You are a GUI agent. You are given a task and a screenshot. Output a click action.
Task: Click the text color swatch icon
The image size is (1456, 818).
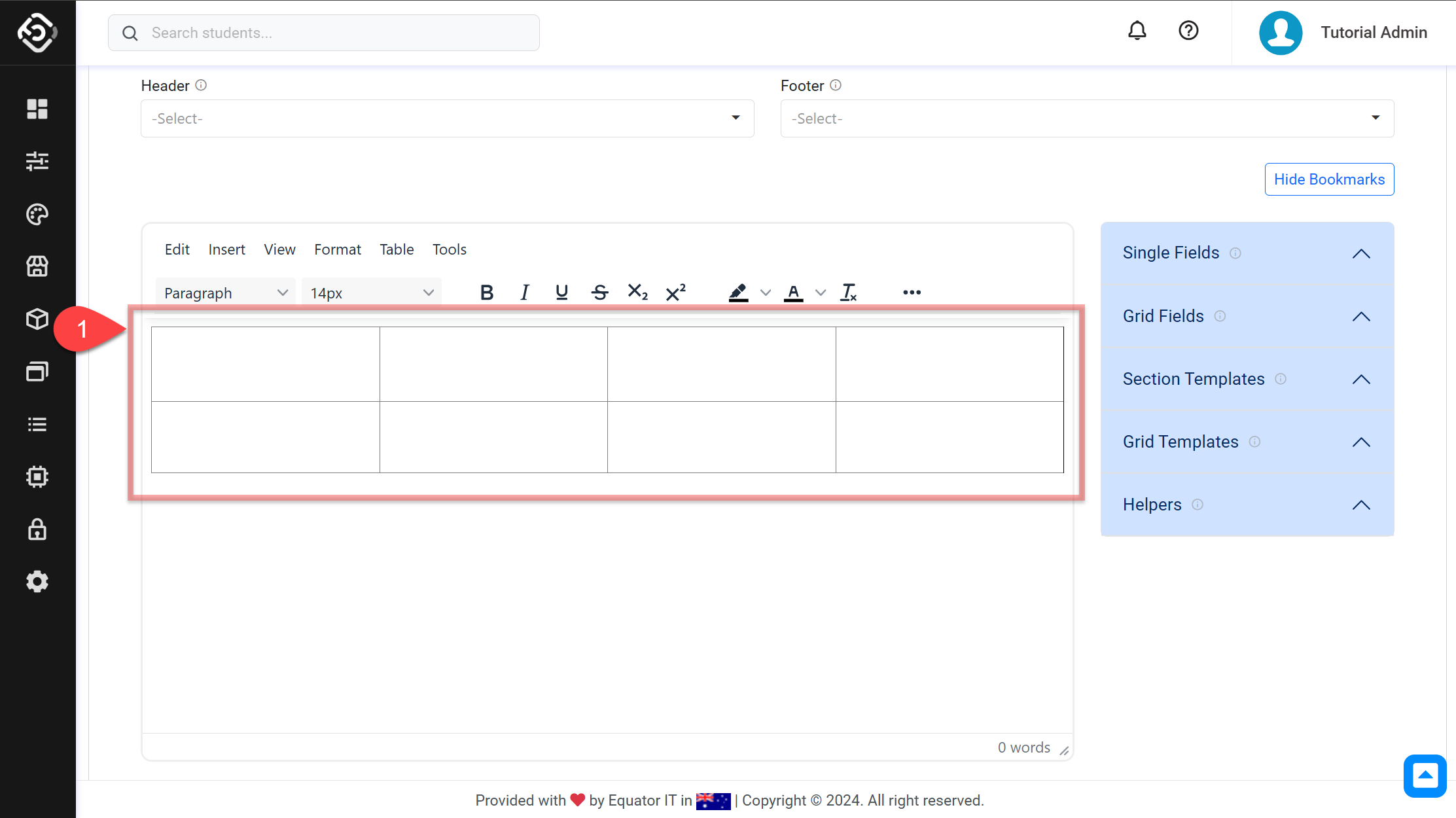pos(793,293)
